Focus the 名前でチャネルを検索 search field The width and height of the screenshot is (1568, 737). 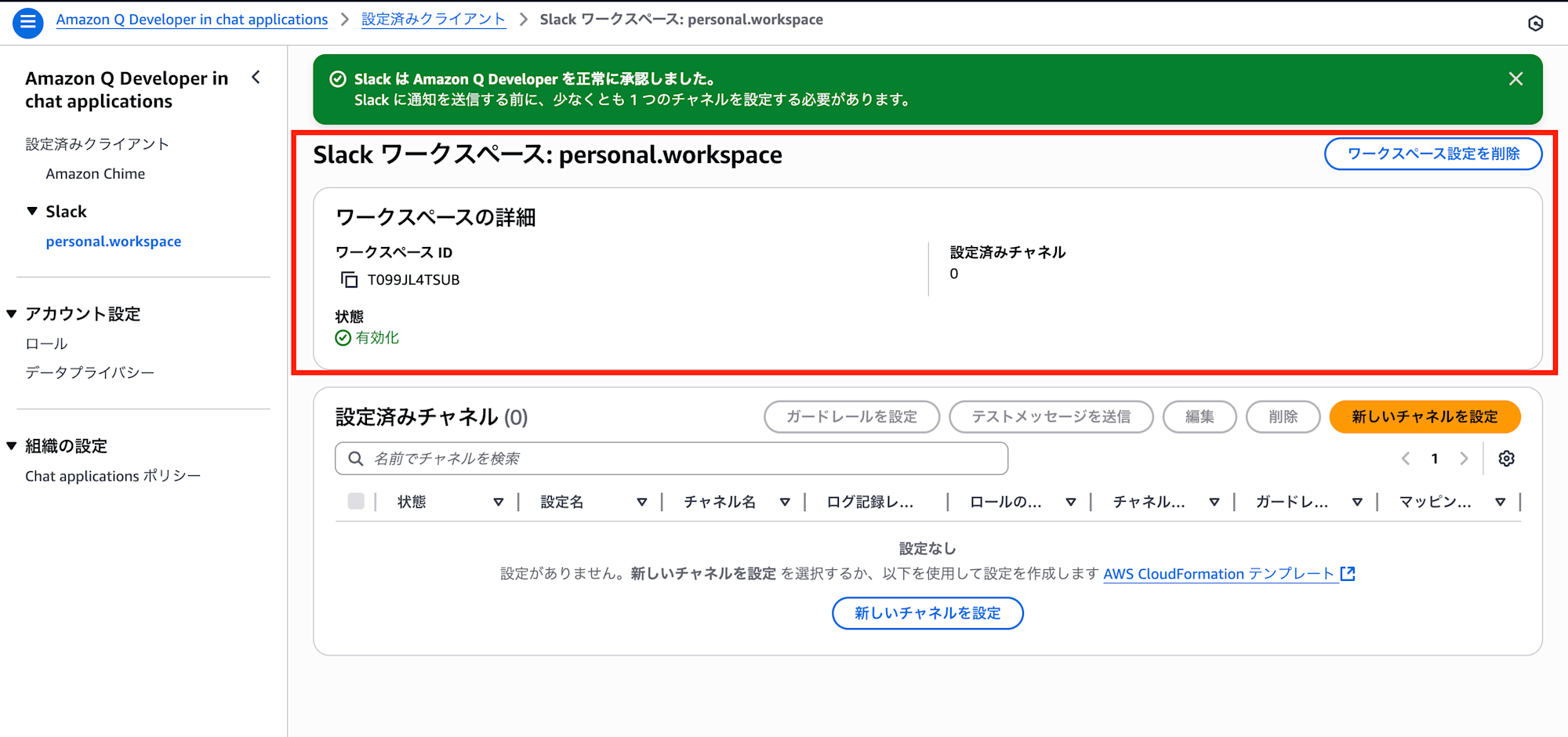point(671,459)
